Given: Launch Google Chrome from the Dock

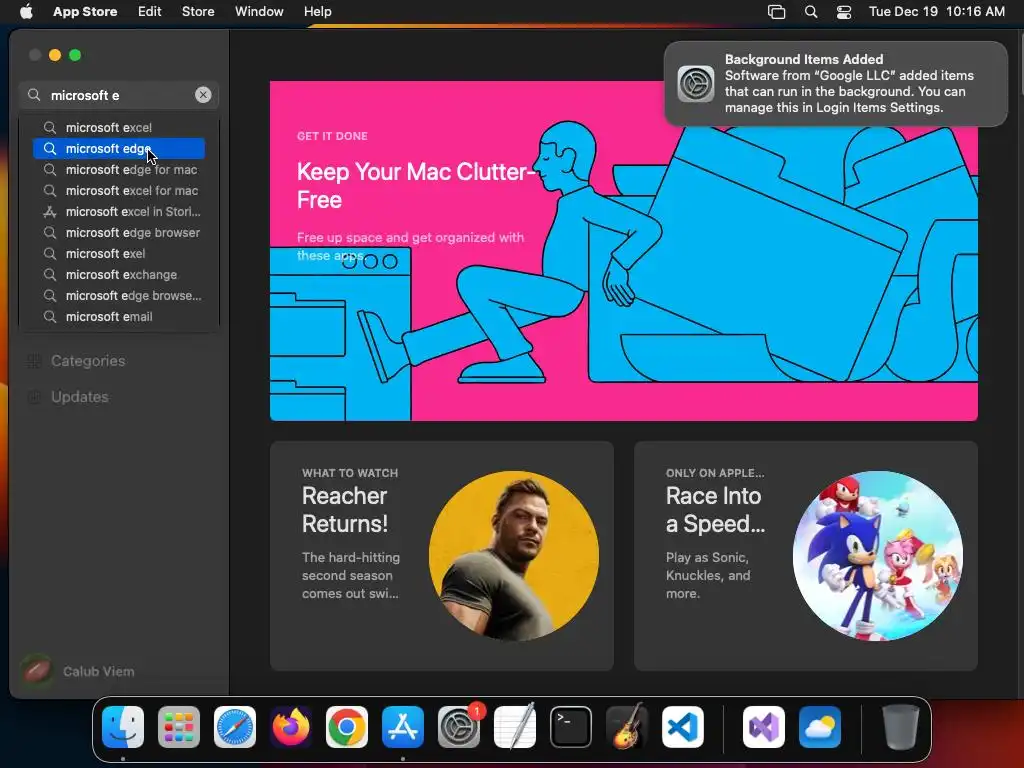Looking at the screenshot, I should click(347, 727).
